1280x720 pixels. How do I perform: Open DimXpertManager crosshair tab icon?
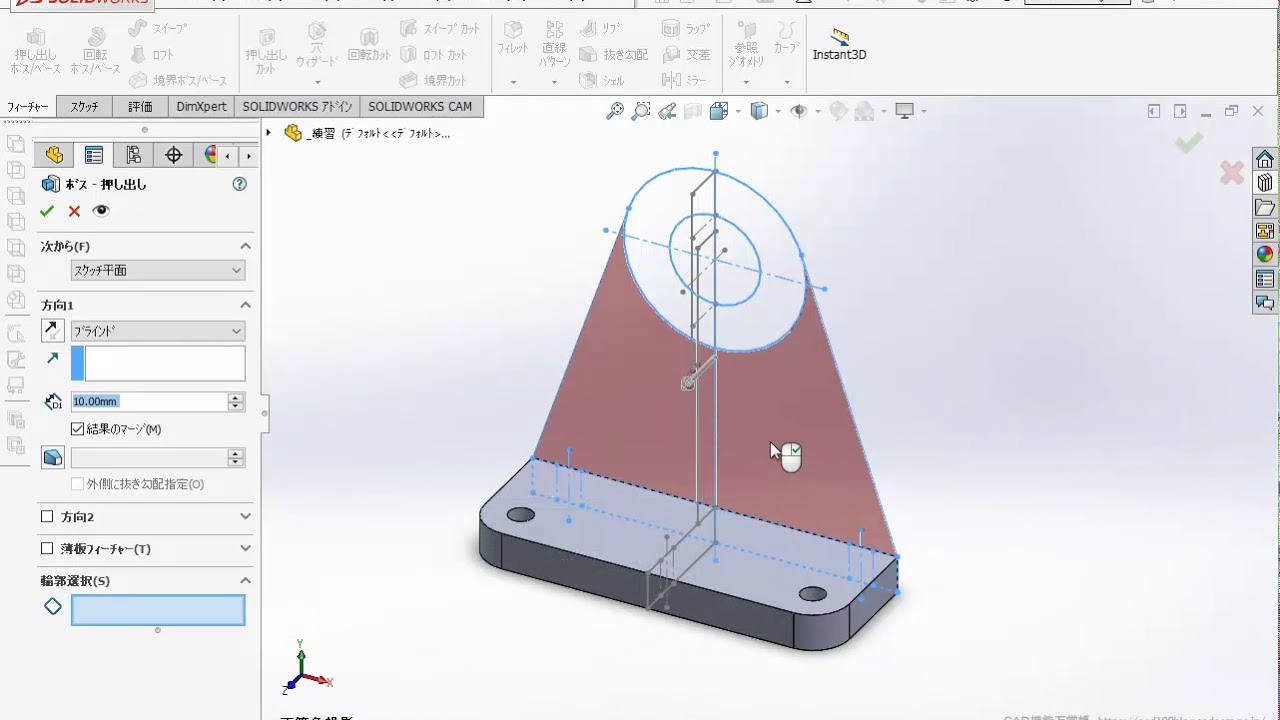[x=173, y=155]
